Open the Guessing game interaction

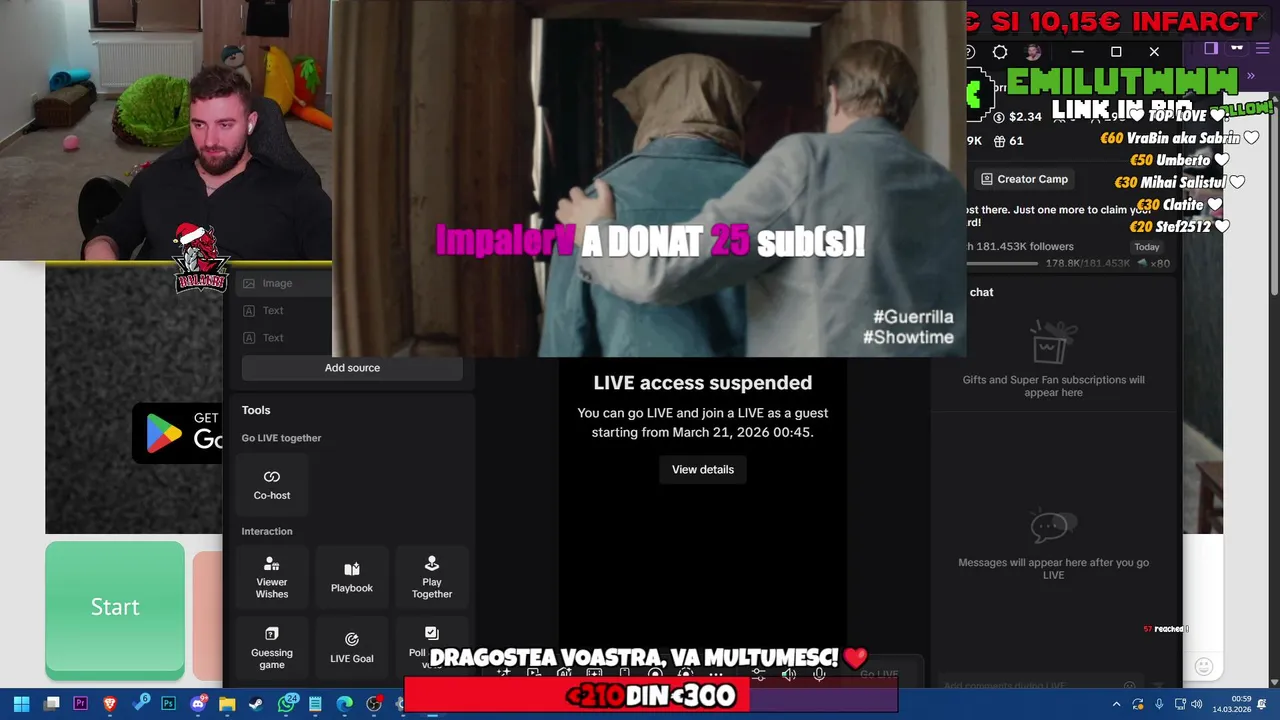point(271,647)
